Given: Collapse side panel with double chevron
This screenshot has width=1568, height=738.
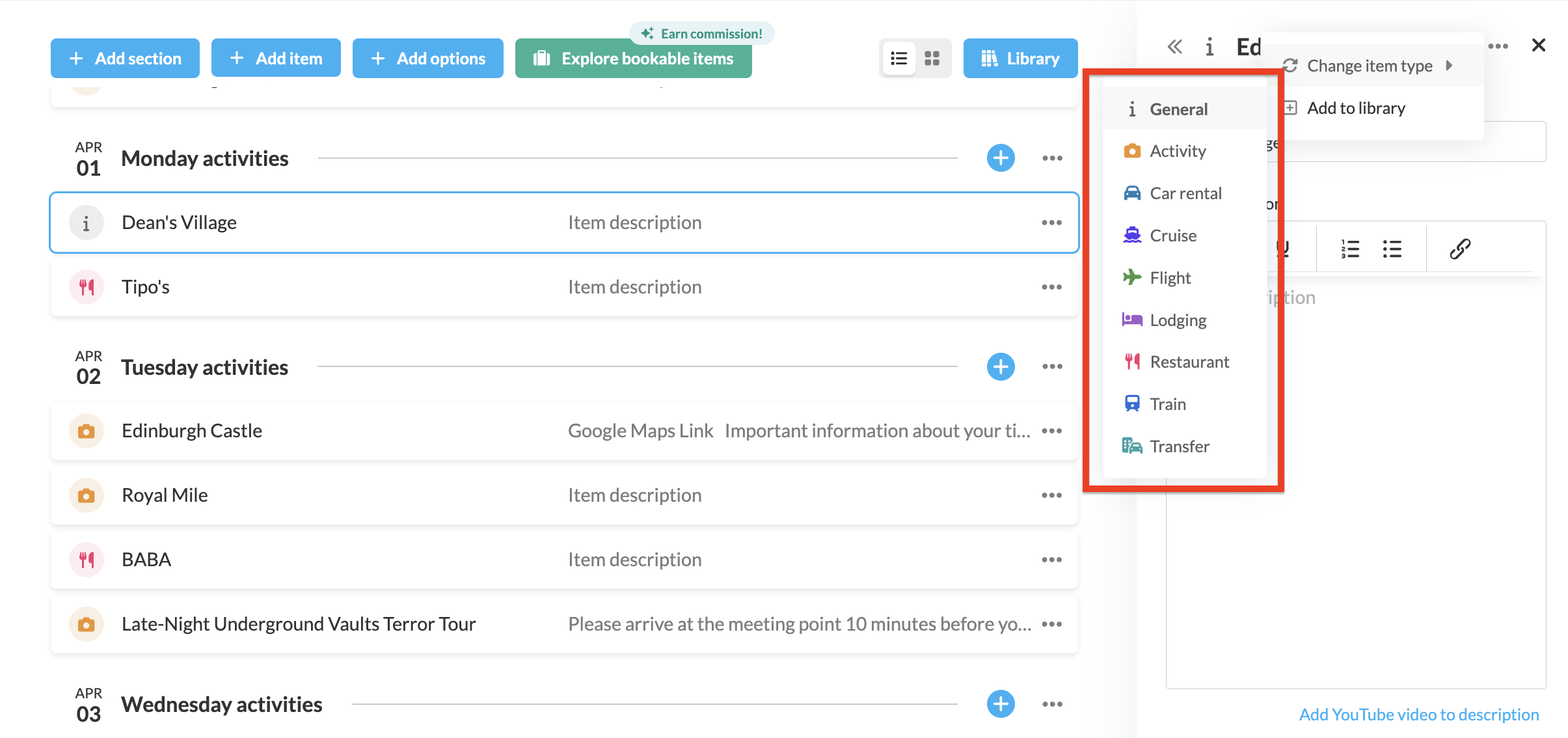Looking at the screenshot, I should point(1174,47).
